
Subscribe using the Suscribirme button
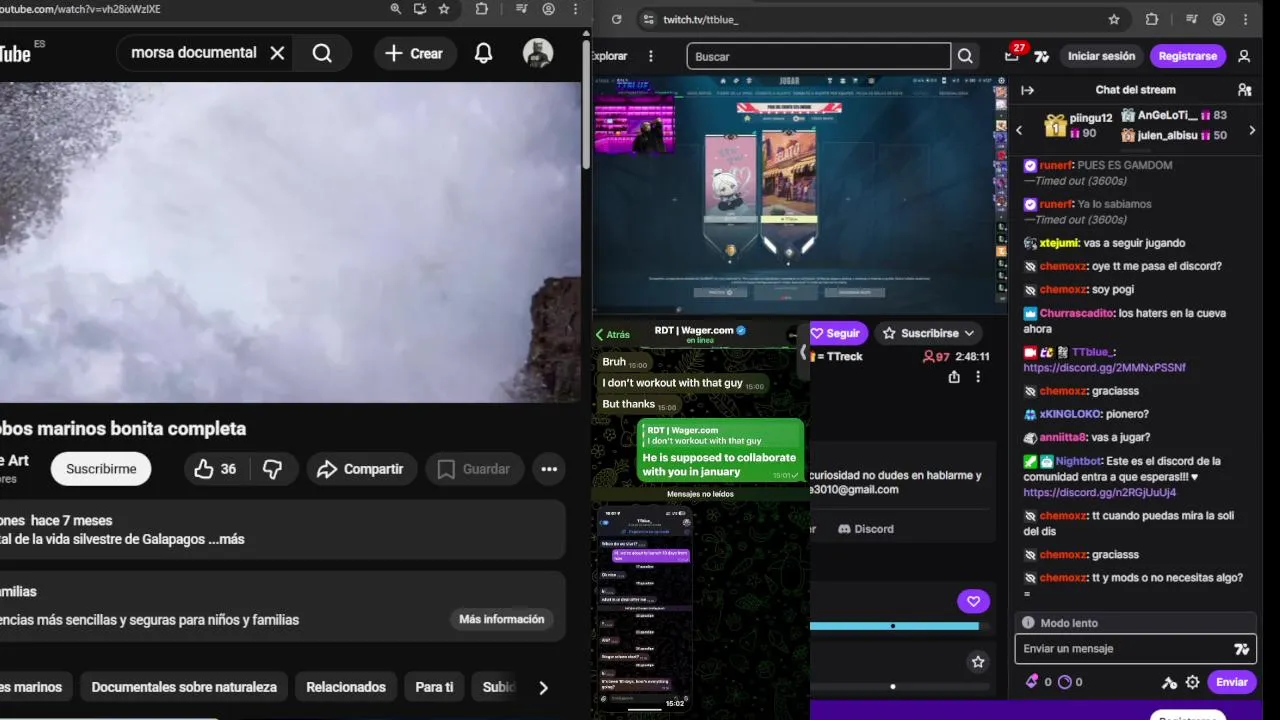[x=101, y=469]
